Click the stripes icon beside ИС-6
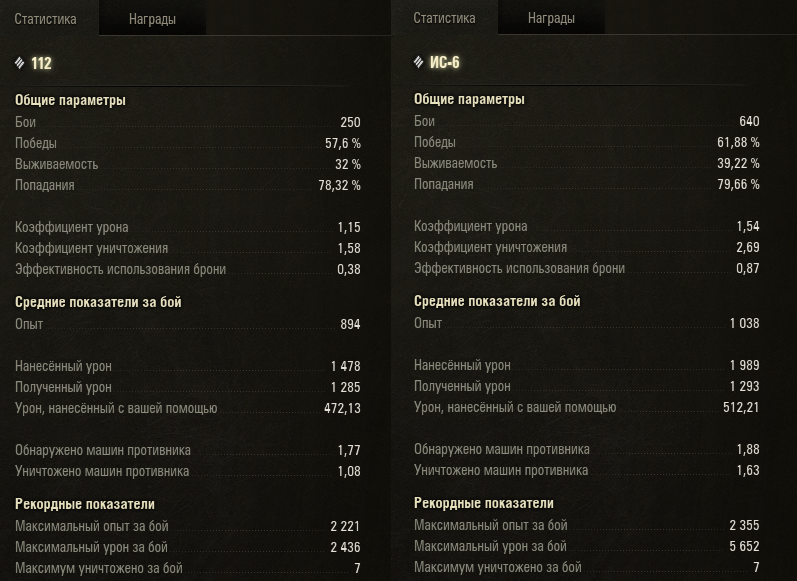 (418, 62)
